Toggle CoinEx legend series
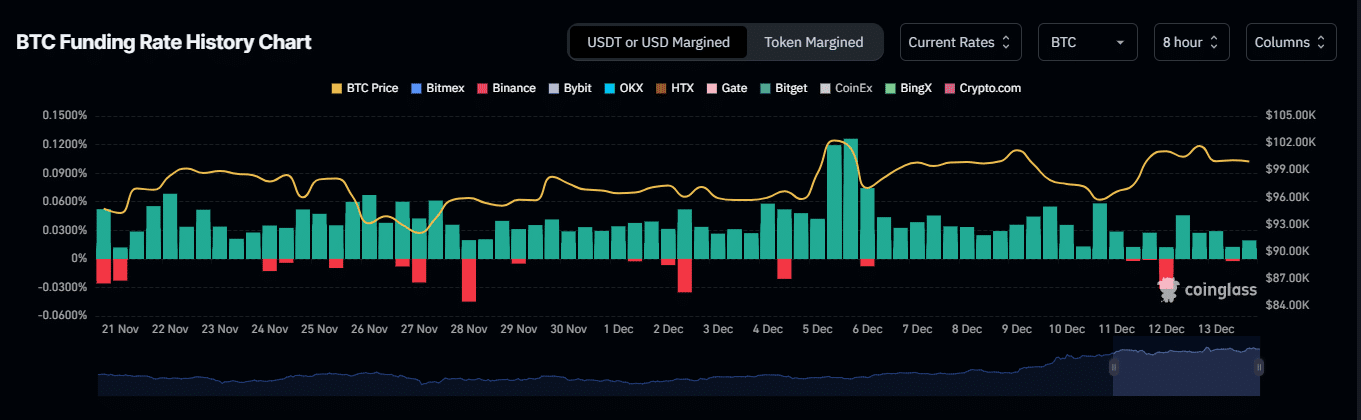The height and width of the screenshot is (420, 1361). pos(846,88)
